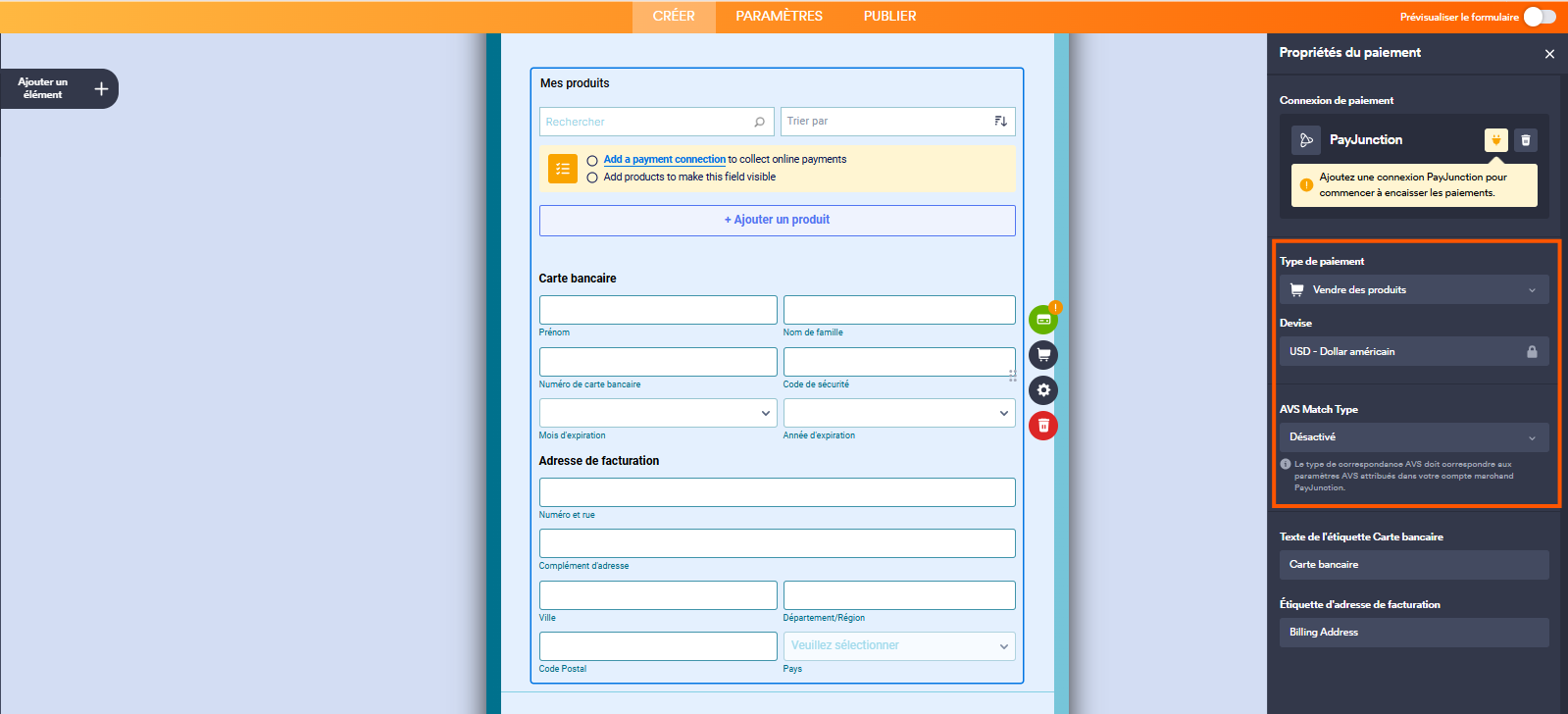Click the lock icon in the Devise field

click(x=1532, y=351)
